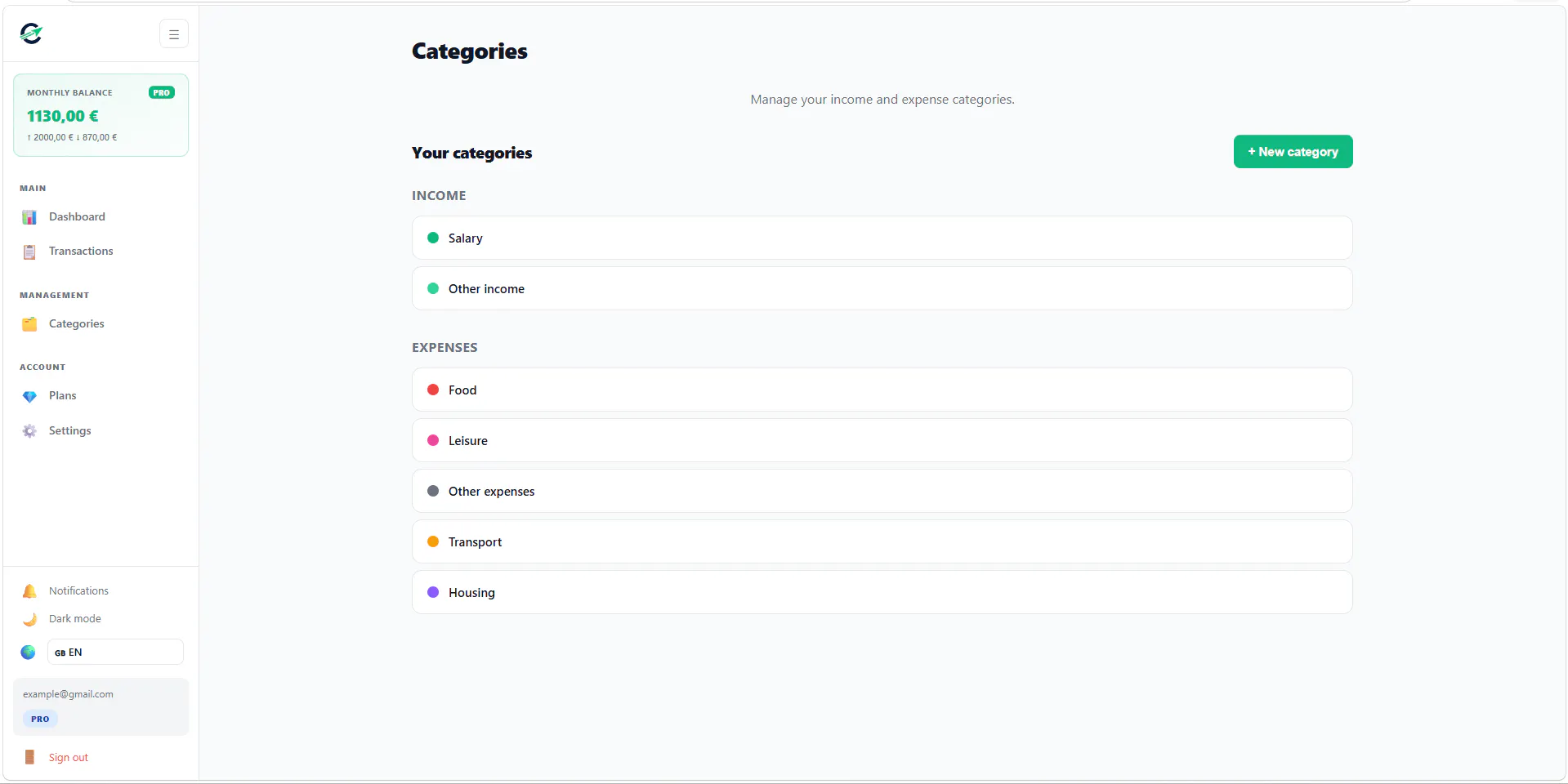Click the app logo icon

pyautogui.click(x=31, y=33)
